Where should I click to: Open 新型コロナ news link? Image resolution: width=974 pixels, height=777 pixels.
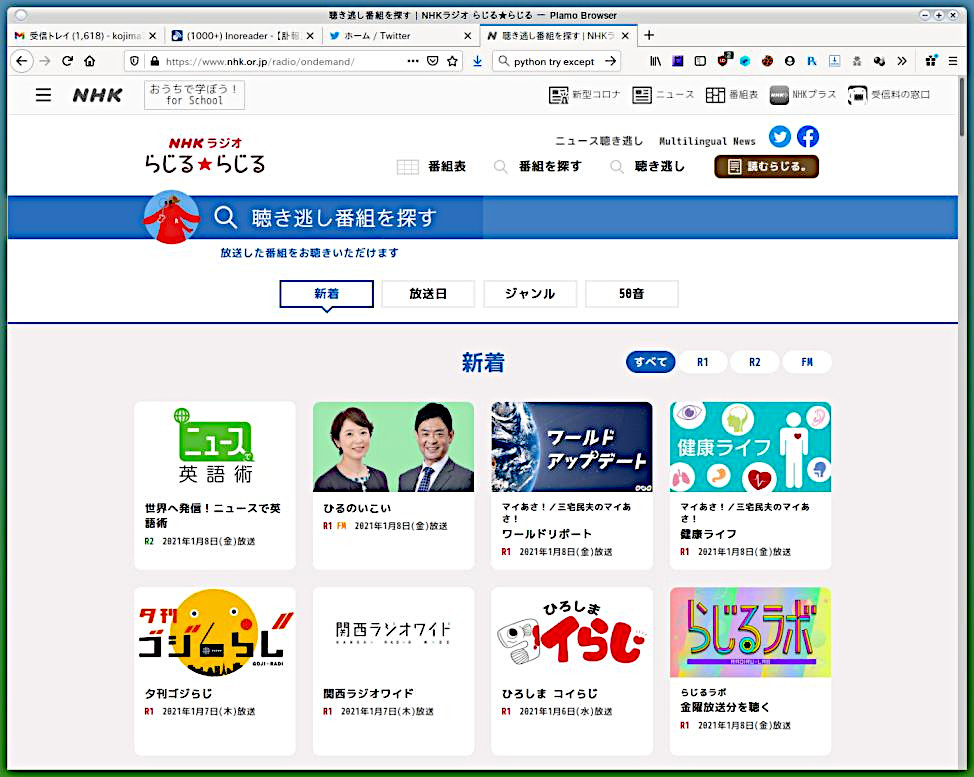[x=585, y=94]
